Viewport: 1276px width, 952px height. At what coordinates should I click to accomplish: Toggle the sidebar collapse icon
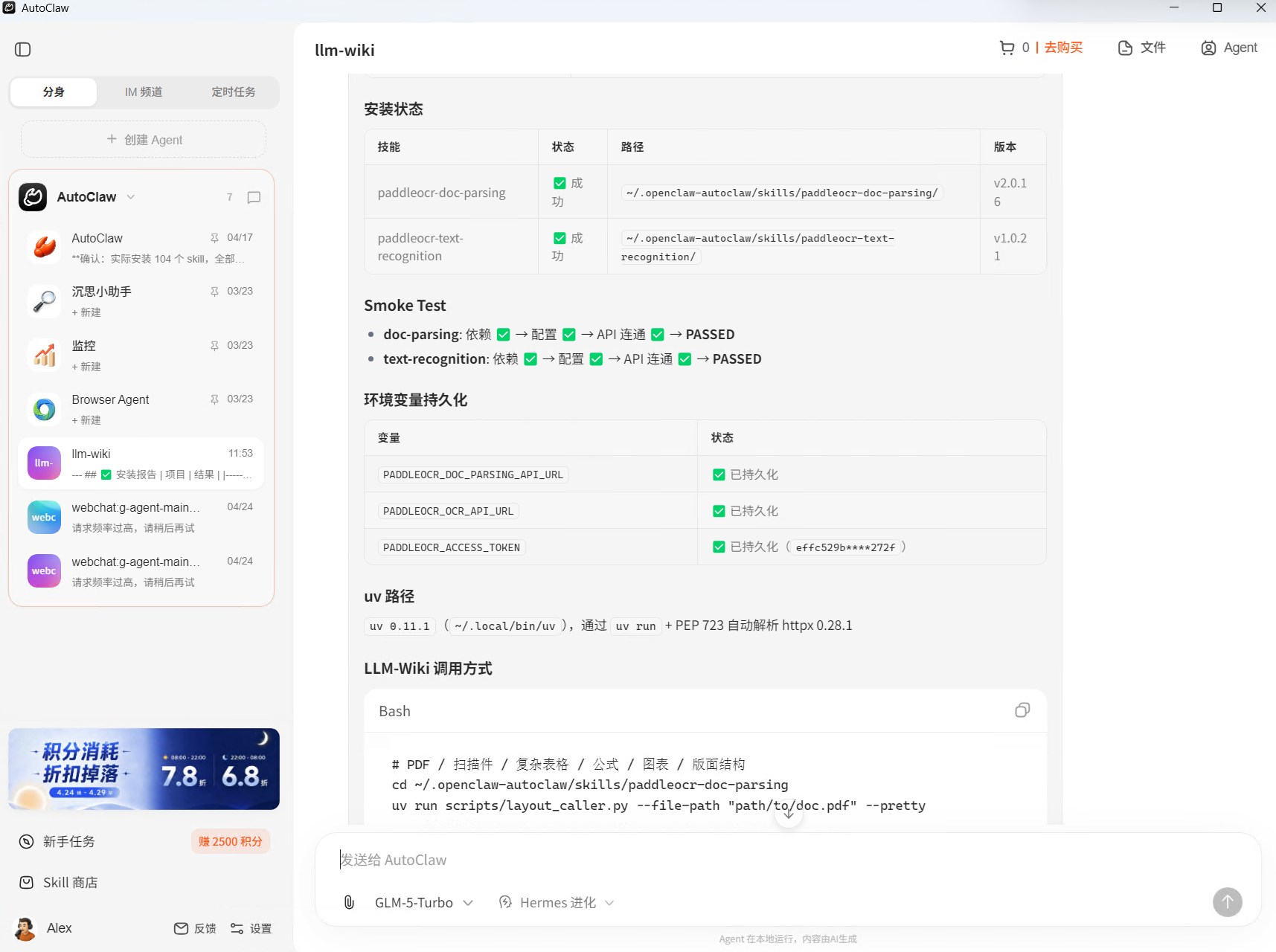pyautogui.click(x=23, y=50)
